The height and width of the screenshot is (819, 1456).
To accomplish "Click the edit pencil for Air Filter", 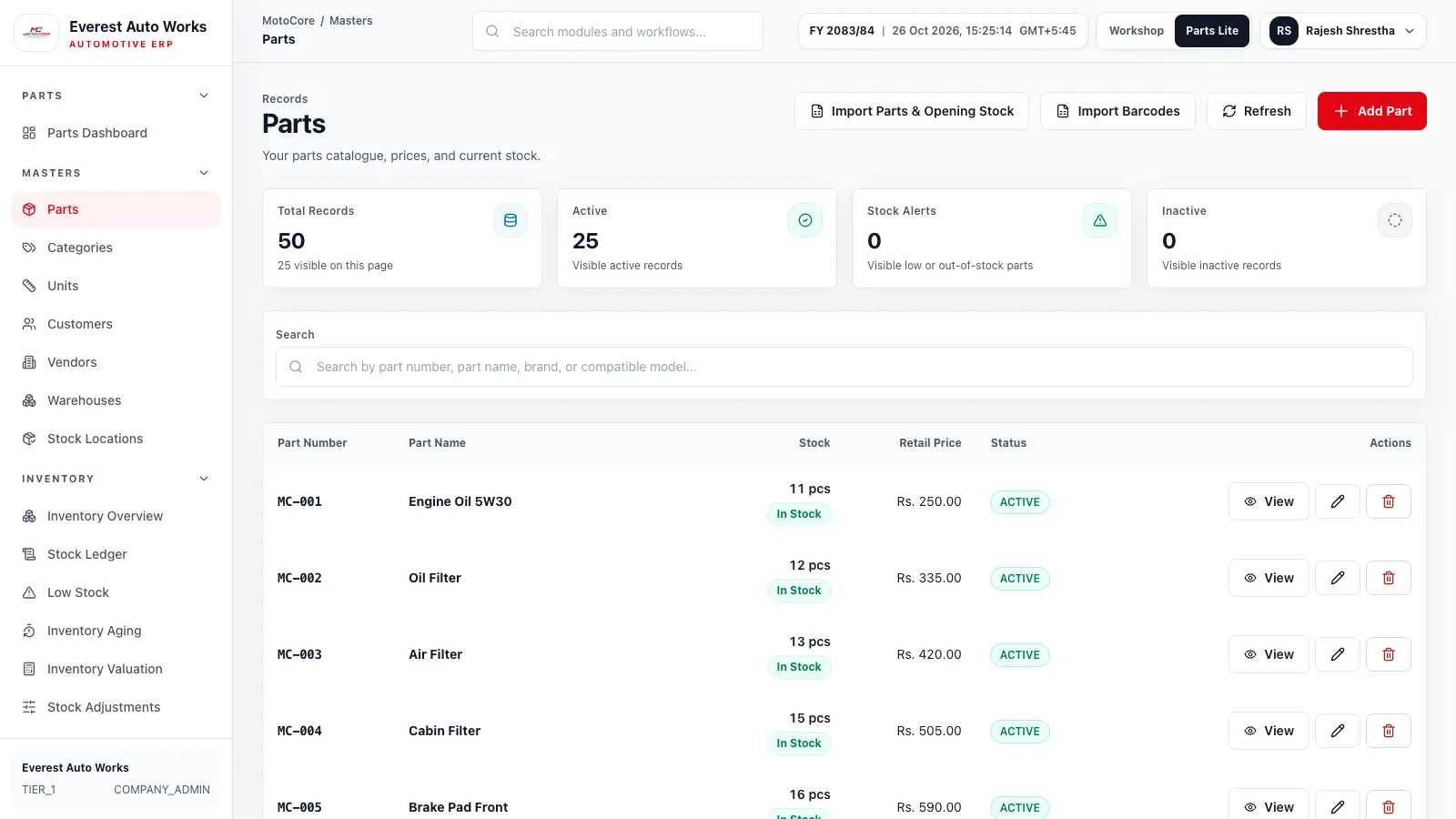I will click(1338, 654).
